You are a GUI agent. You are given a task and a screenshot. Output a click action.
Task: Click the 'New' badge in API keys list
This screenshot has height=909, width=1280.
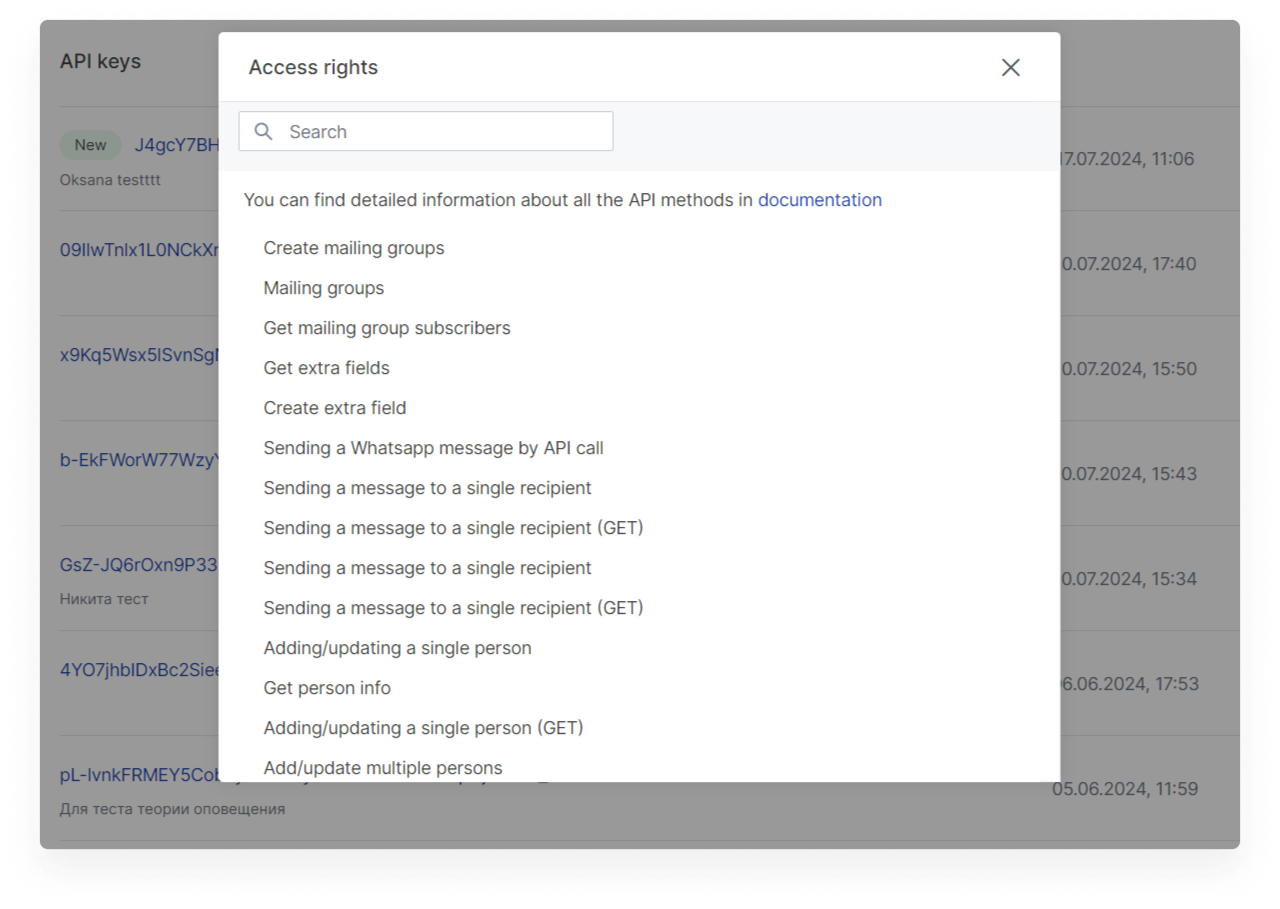90,145
